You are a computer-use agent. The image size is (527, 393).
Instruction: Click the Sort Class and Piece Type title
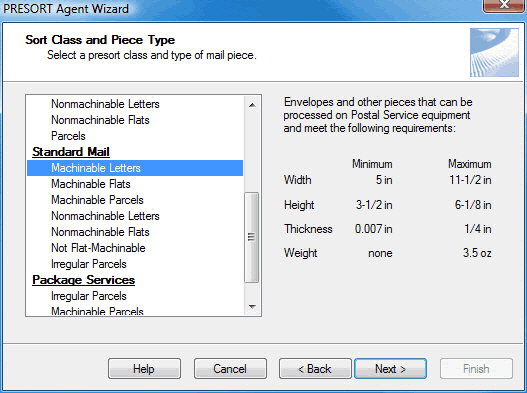[x=100, y=40]
